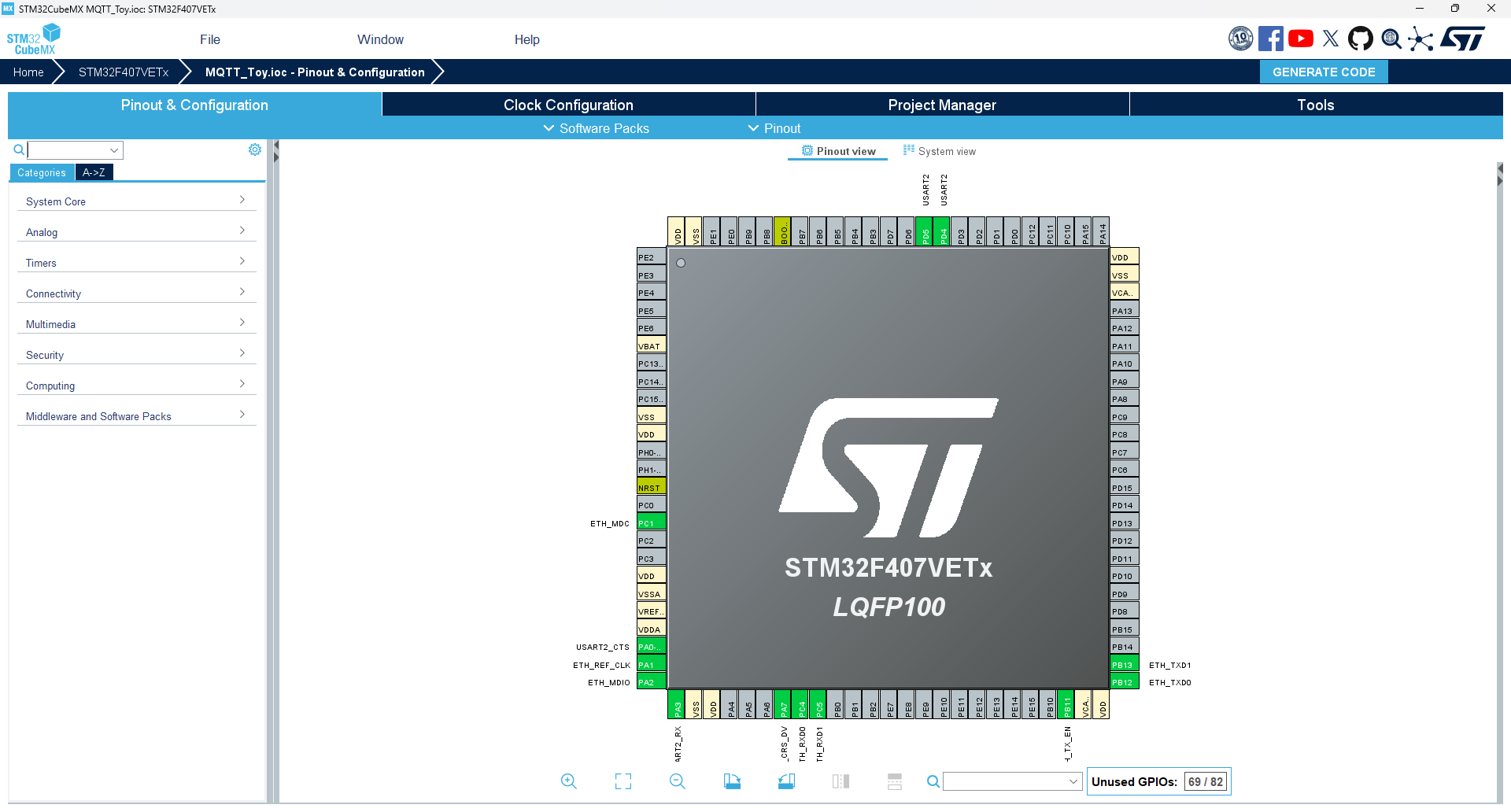Screen dimensions: 1511x812
Task: Zoom in on the chip pinout
Action: click(569, 781)
